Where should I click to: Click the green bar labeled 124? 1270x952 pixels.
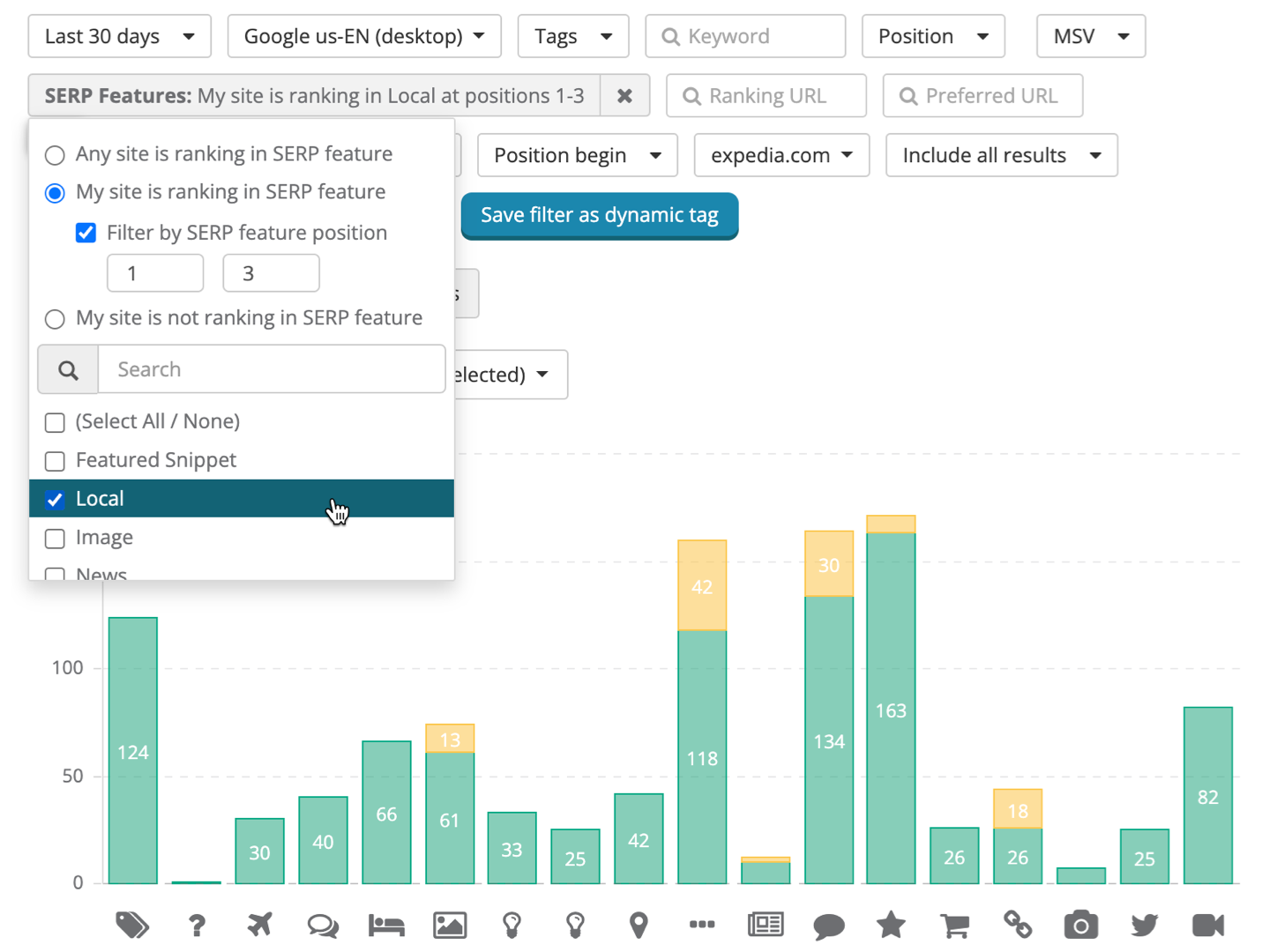point(133,751)
